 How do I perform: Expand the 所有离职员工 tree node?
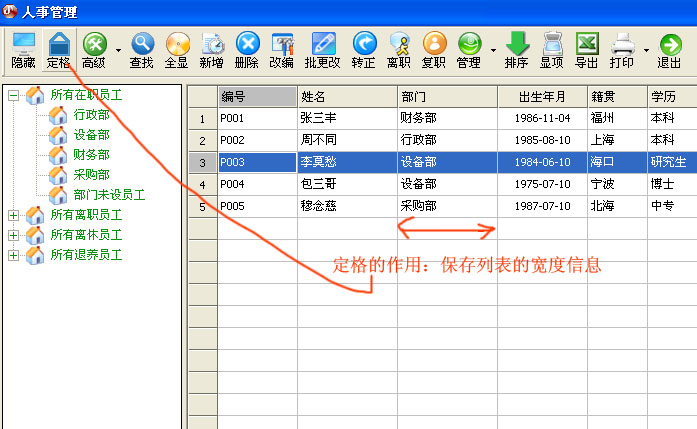[x=13, y=215]
